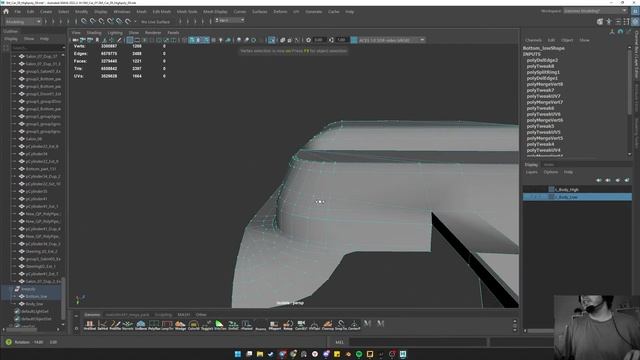Open the outliner search filter dropdown arrow
Screen dimensions: 640x360
click(x=63, y=48)
